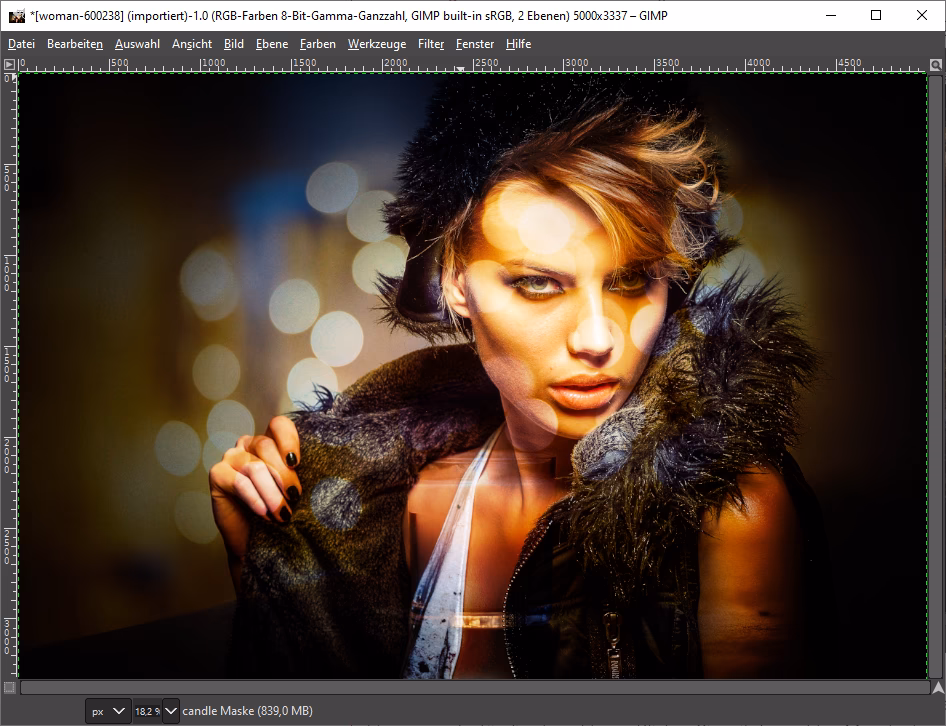The height and width of the screenshot is (726, 946).
Task: Open the image menu via the ruler-corner triangle
Action: tap(8, 64)
